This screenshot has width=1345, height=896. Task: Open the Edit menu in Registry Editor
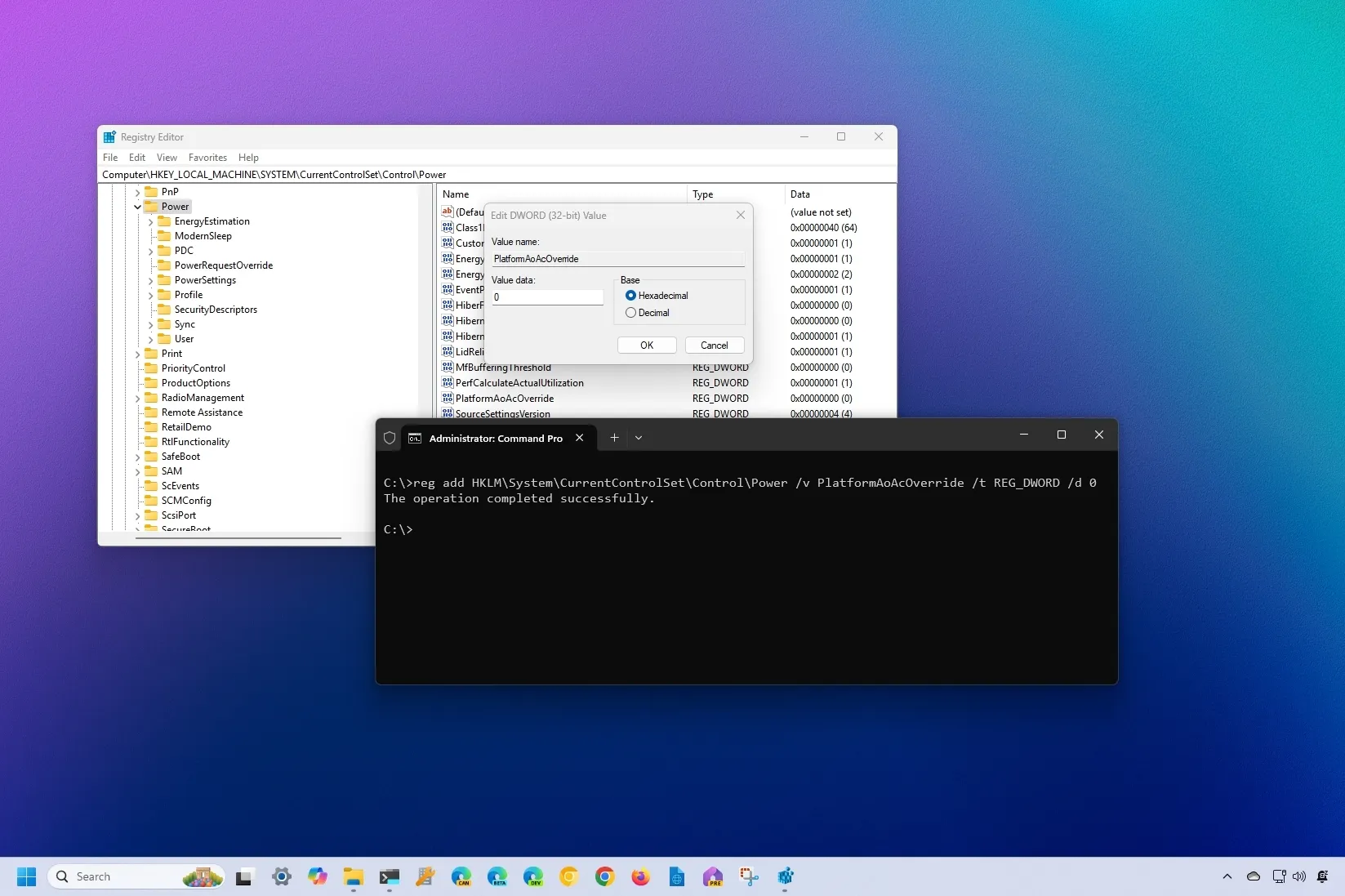pos(136,158)
